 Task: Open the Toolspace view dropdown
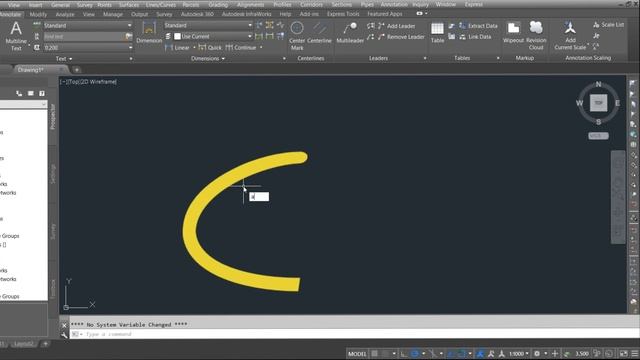23,104
